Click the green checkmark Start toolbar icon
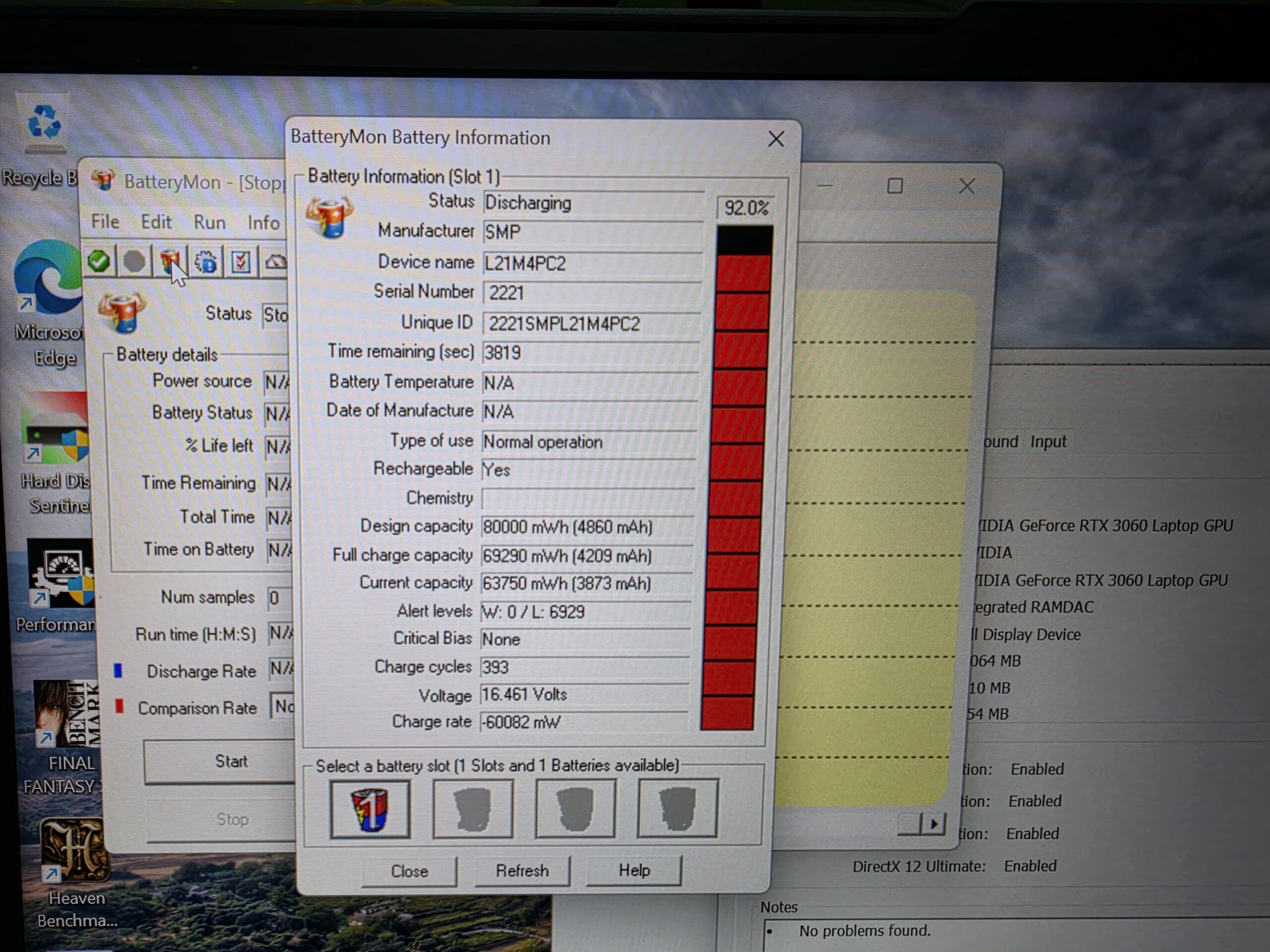This screenshot has width=1270, height=952. [x=99, y=261]
